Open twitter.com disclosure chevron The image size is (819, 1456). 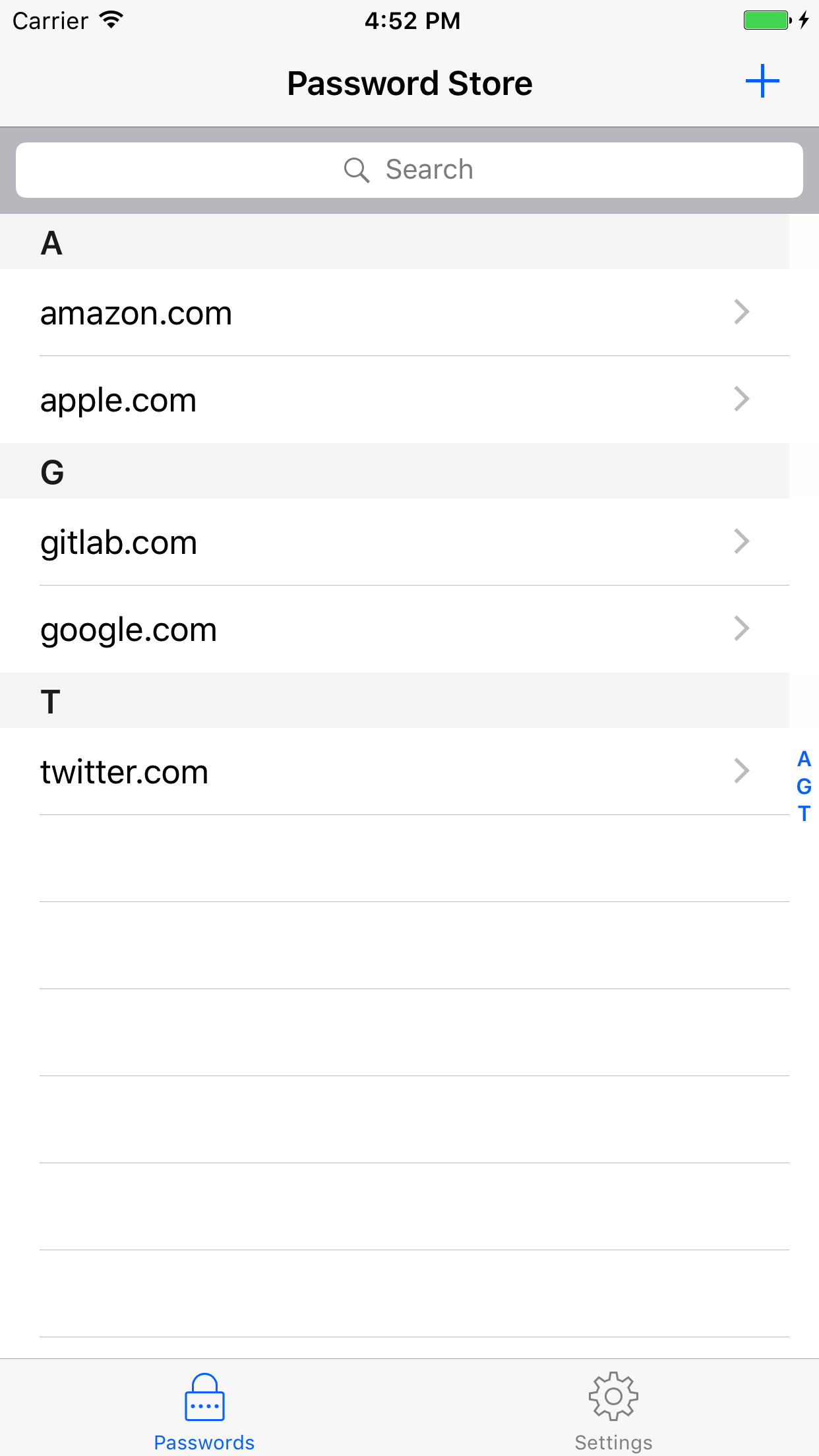(x=742, y=771)
